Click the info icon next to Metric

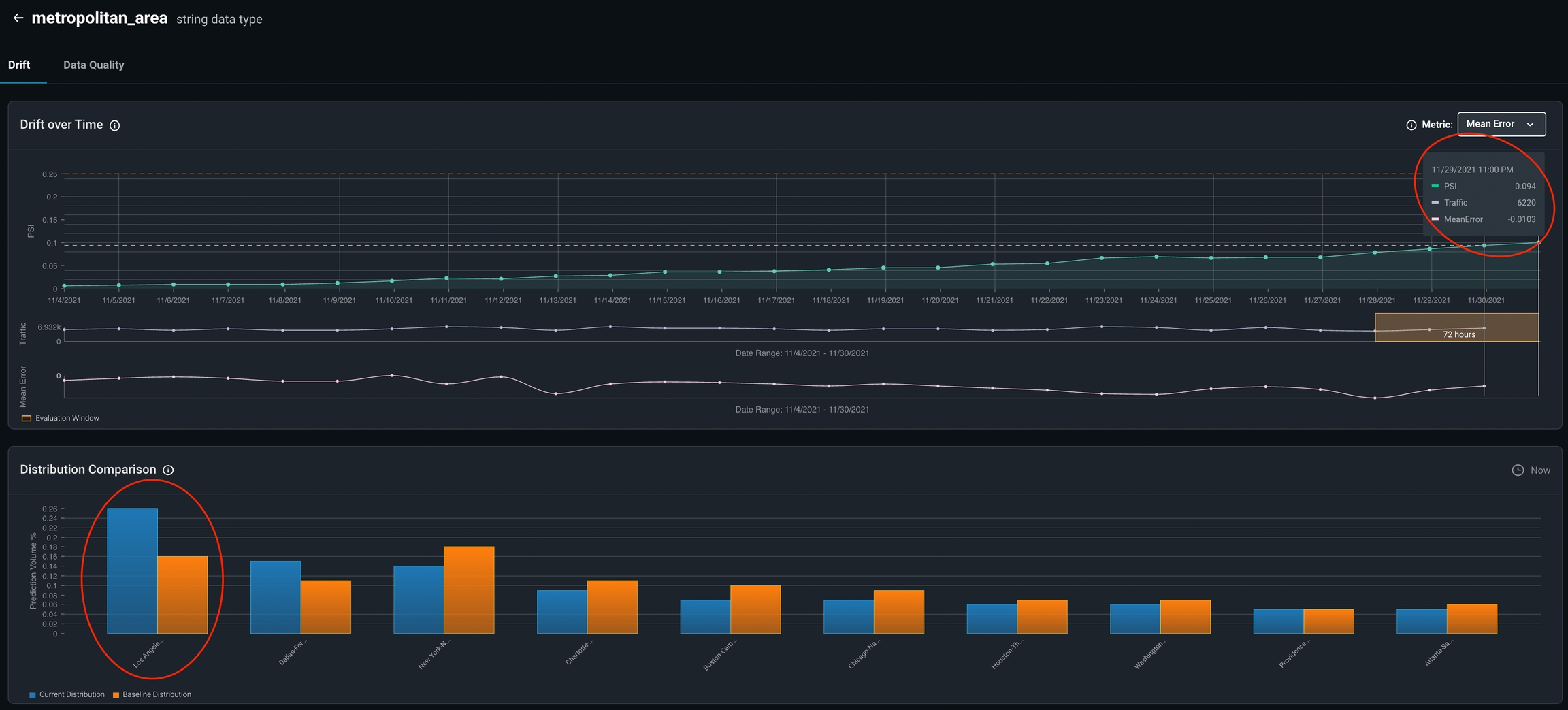1411,125
